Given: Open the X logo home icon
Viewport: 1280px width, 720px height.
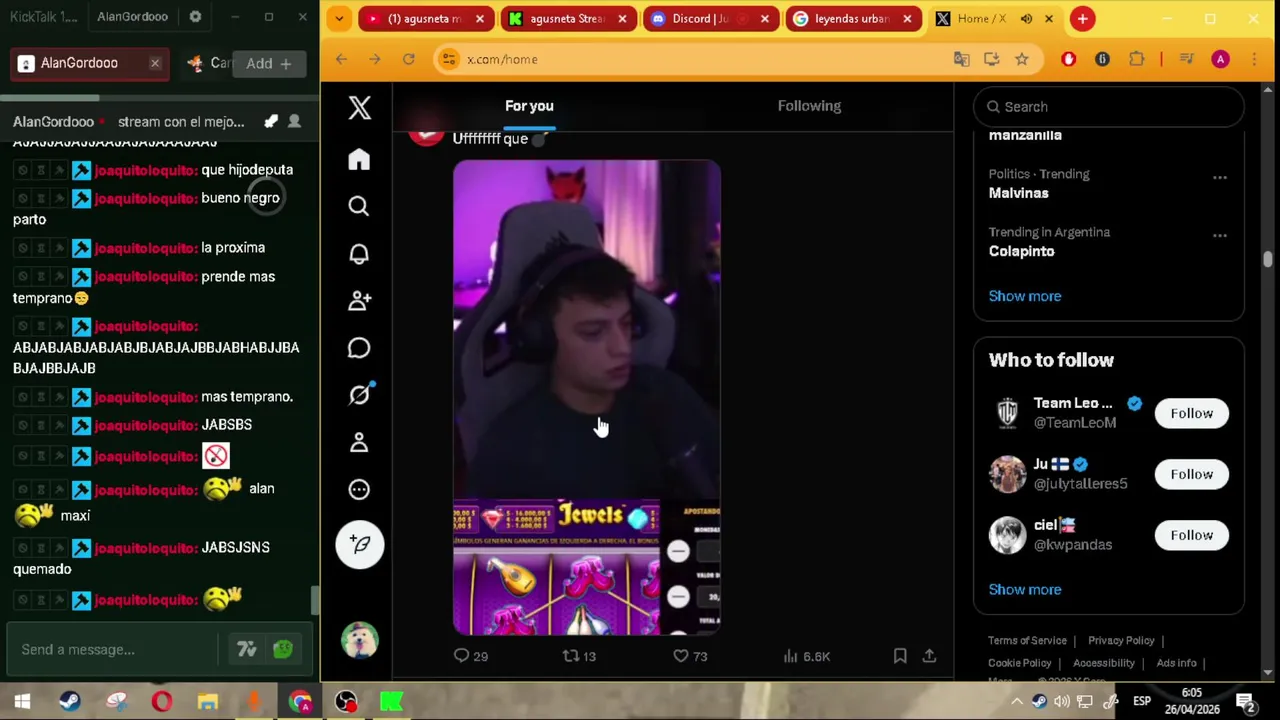Looking at the screenshot, I should [359, 107].
